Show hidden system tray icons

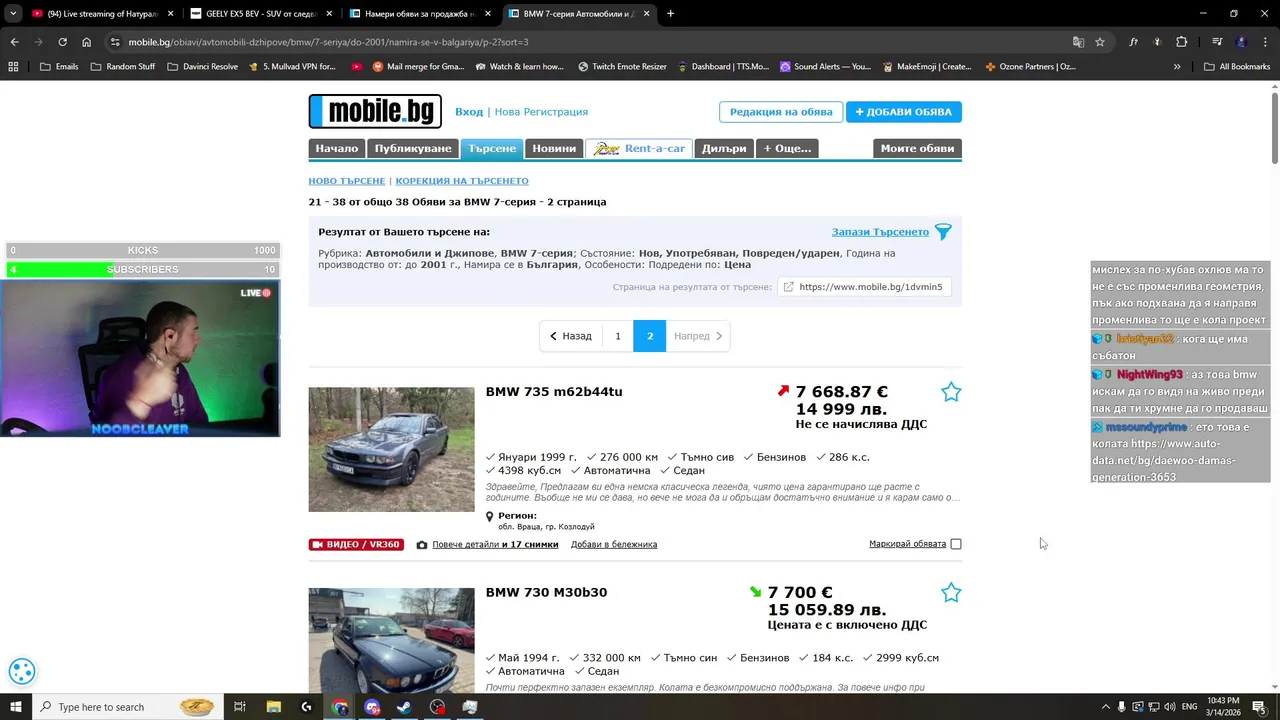point(1105,707)
